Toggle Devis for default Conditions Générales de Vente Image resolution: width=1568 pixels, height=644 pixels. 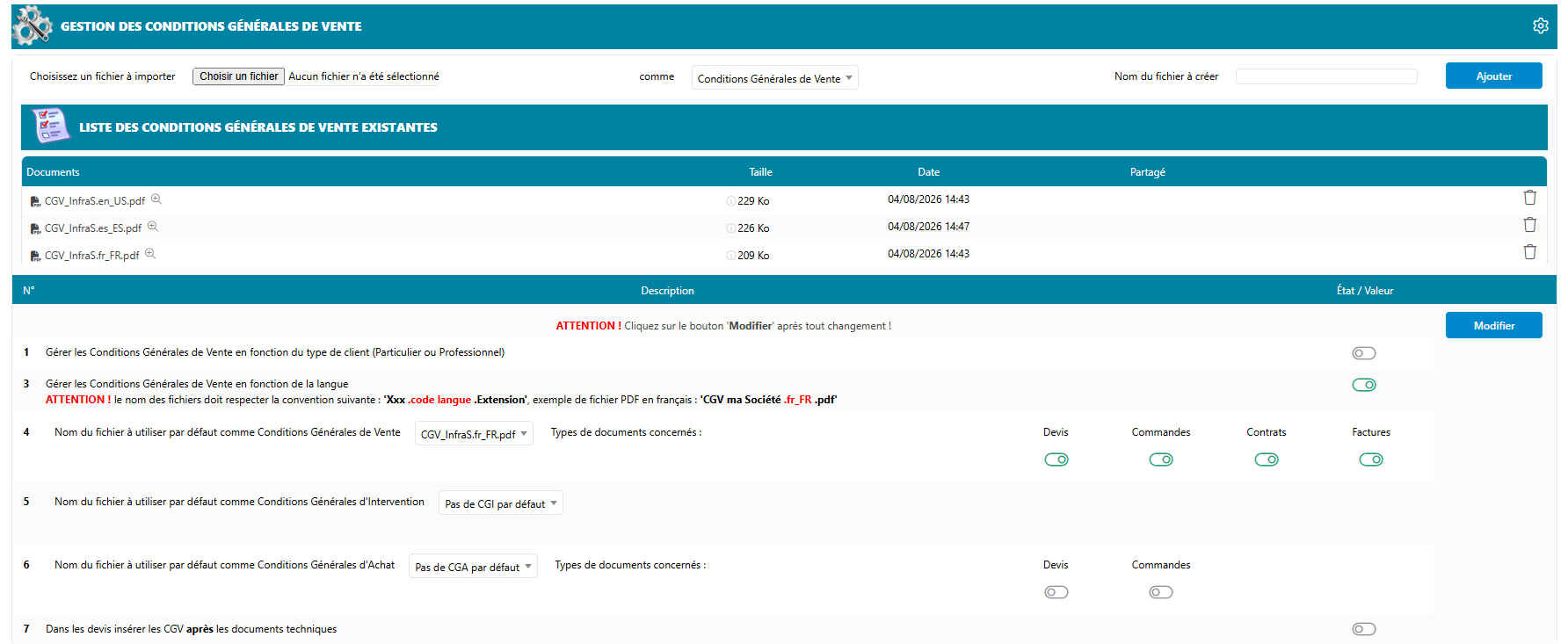[1056, 459]
